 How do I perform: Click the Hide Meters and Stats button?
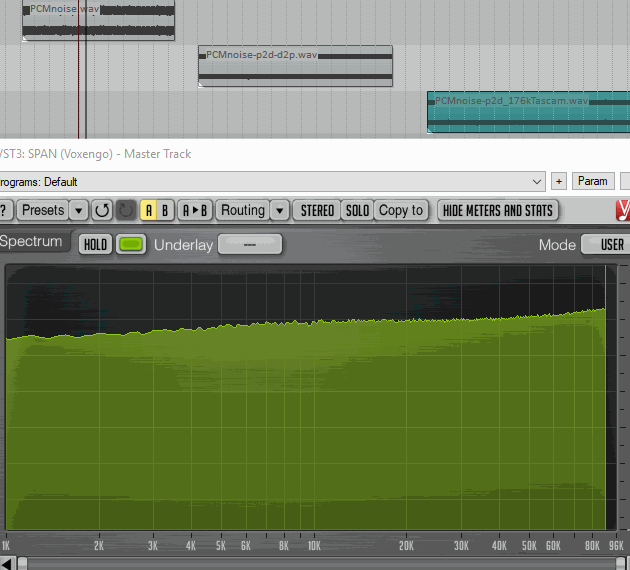click(497, 210)
